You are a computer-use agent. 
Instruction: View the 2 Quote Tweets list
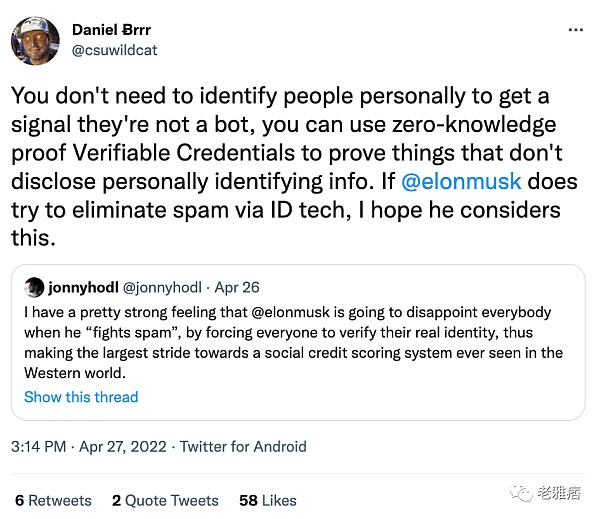point(165,500)
